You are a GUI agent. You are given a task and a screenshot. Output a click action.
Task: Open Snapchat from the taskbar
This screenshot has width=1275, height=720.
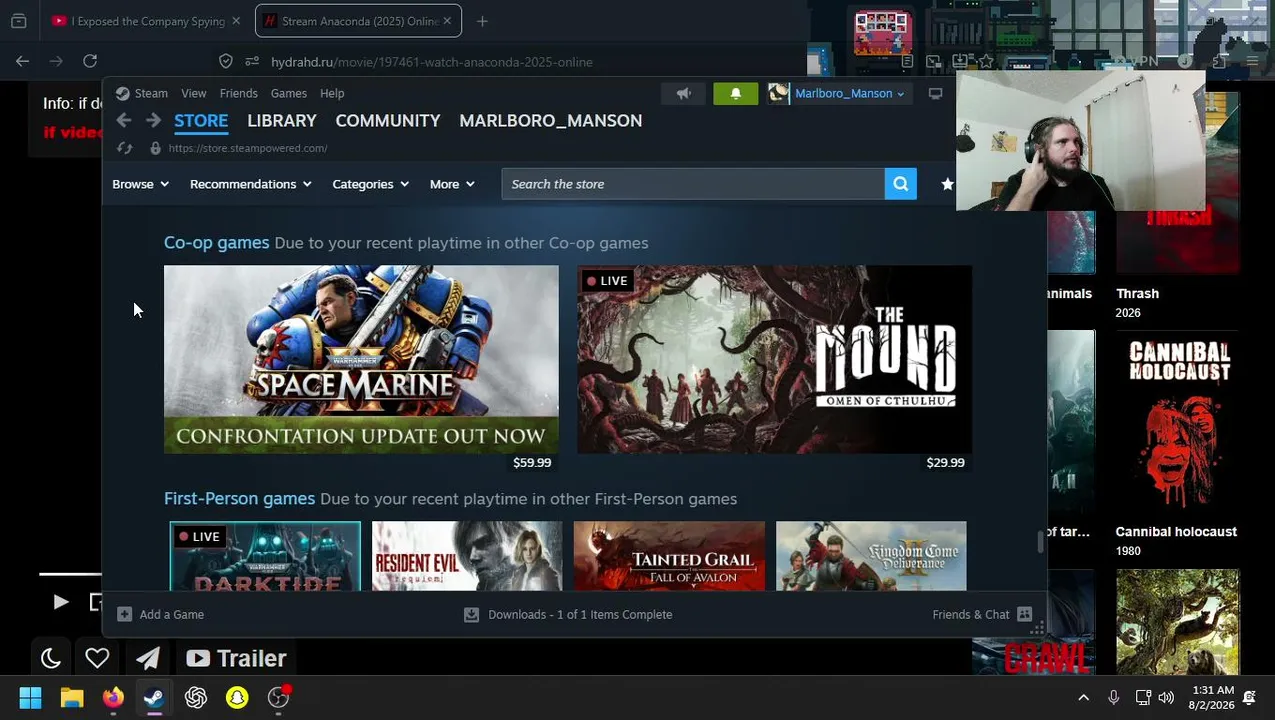(237, 697)
